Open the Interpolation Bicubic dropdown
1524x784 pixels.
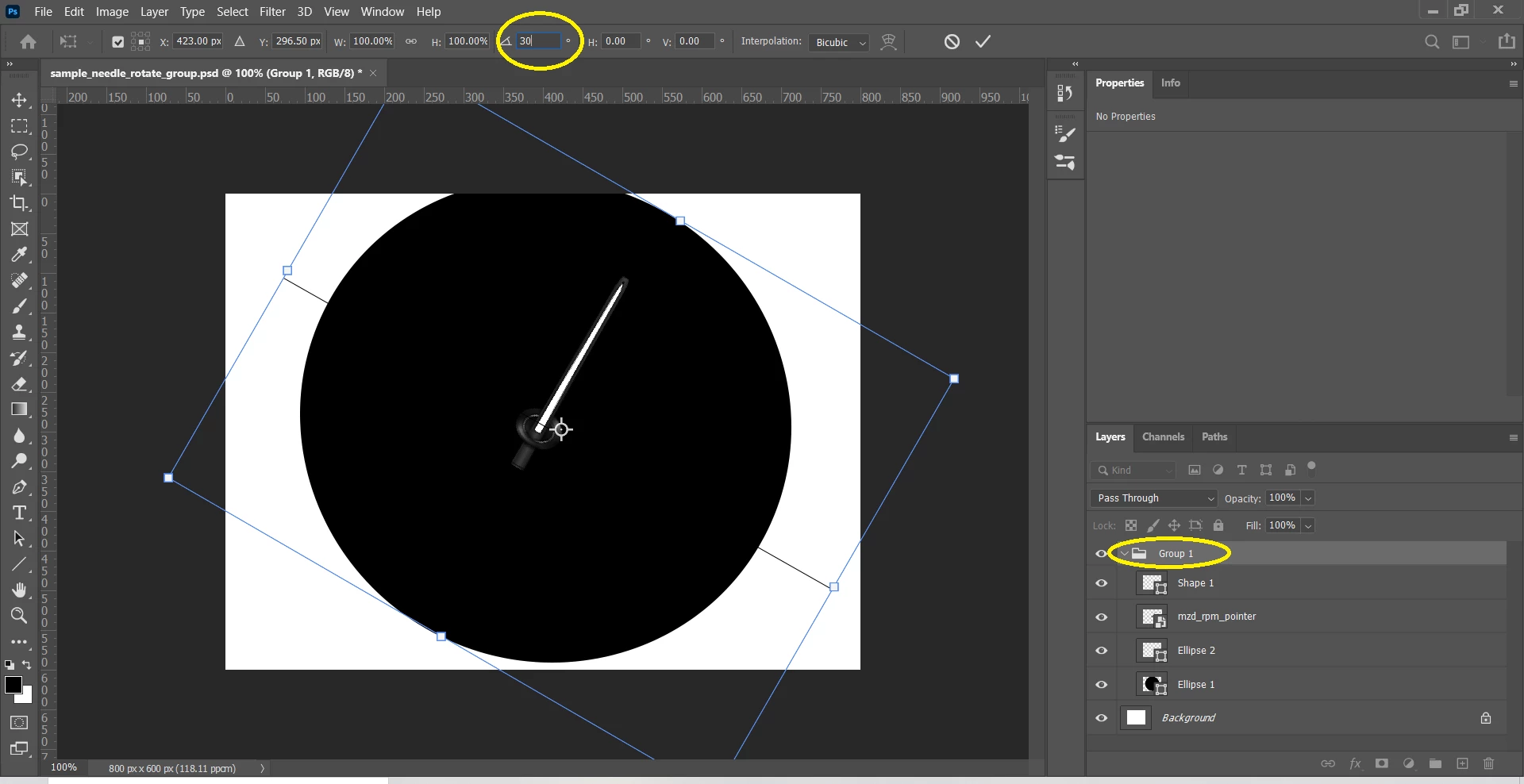point(839,42)
